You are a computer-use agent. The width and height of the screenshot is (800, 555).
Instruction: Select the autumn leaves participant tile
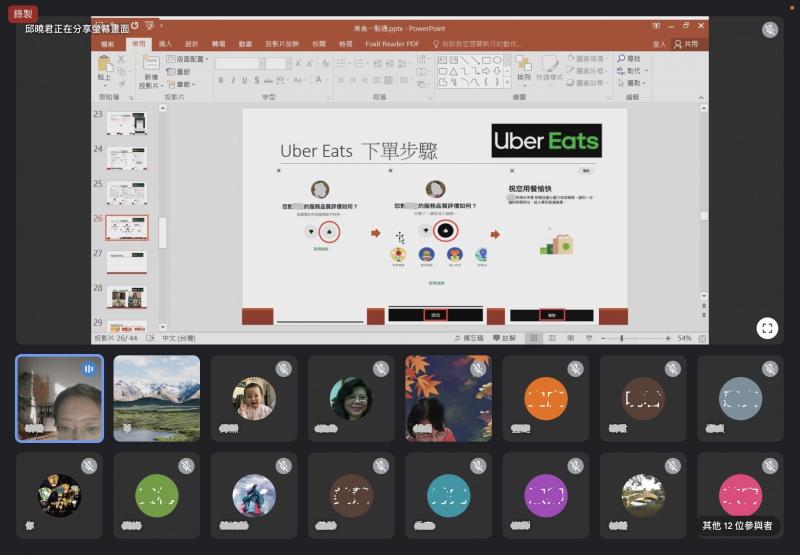(x=448, y=398)
